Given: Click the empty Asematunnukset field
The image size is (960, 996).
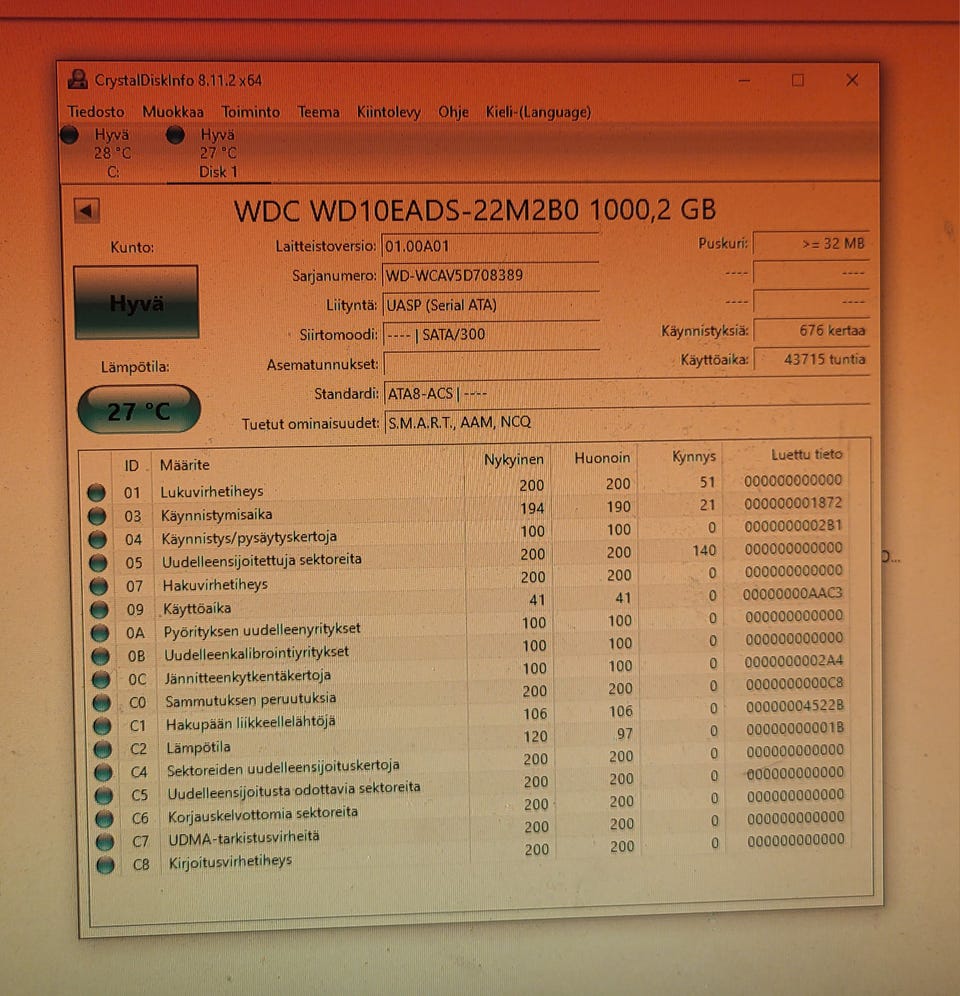Looking at the screenshot, I should pyautogui.click(x=492, y=363).
